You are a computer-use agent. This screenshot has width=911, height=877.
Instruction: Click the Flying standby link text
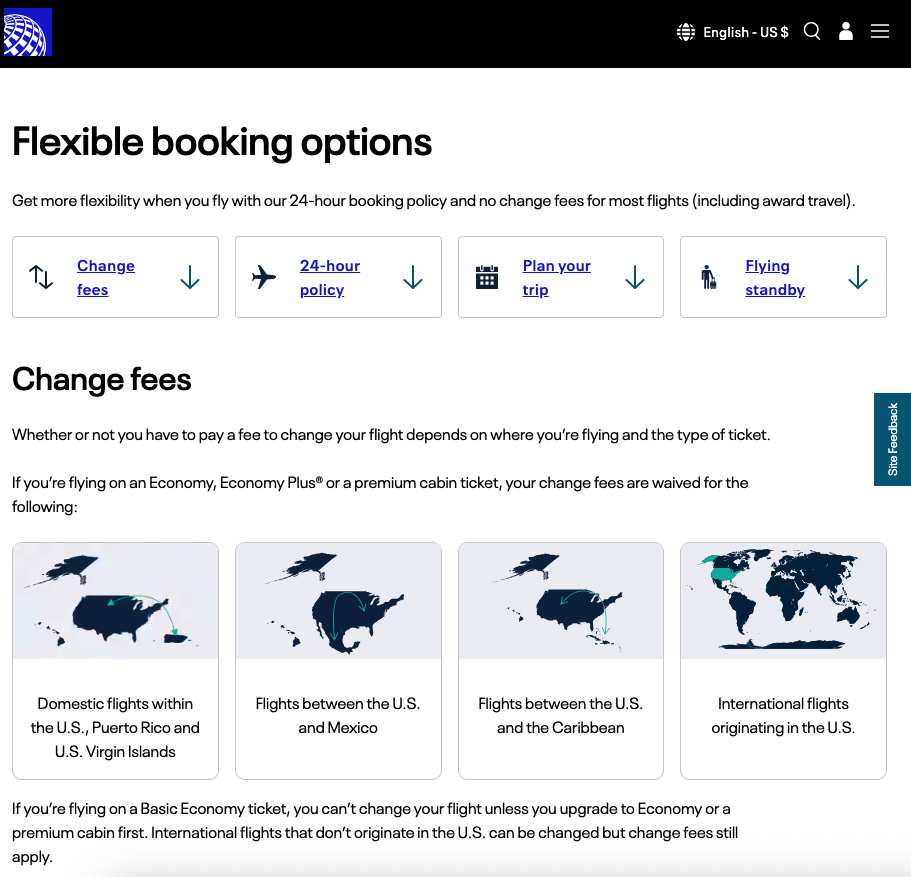(774, 277)
